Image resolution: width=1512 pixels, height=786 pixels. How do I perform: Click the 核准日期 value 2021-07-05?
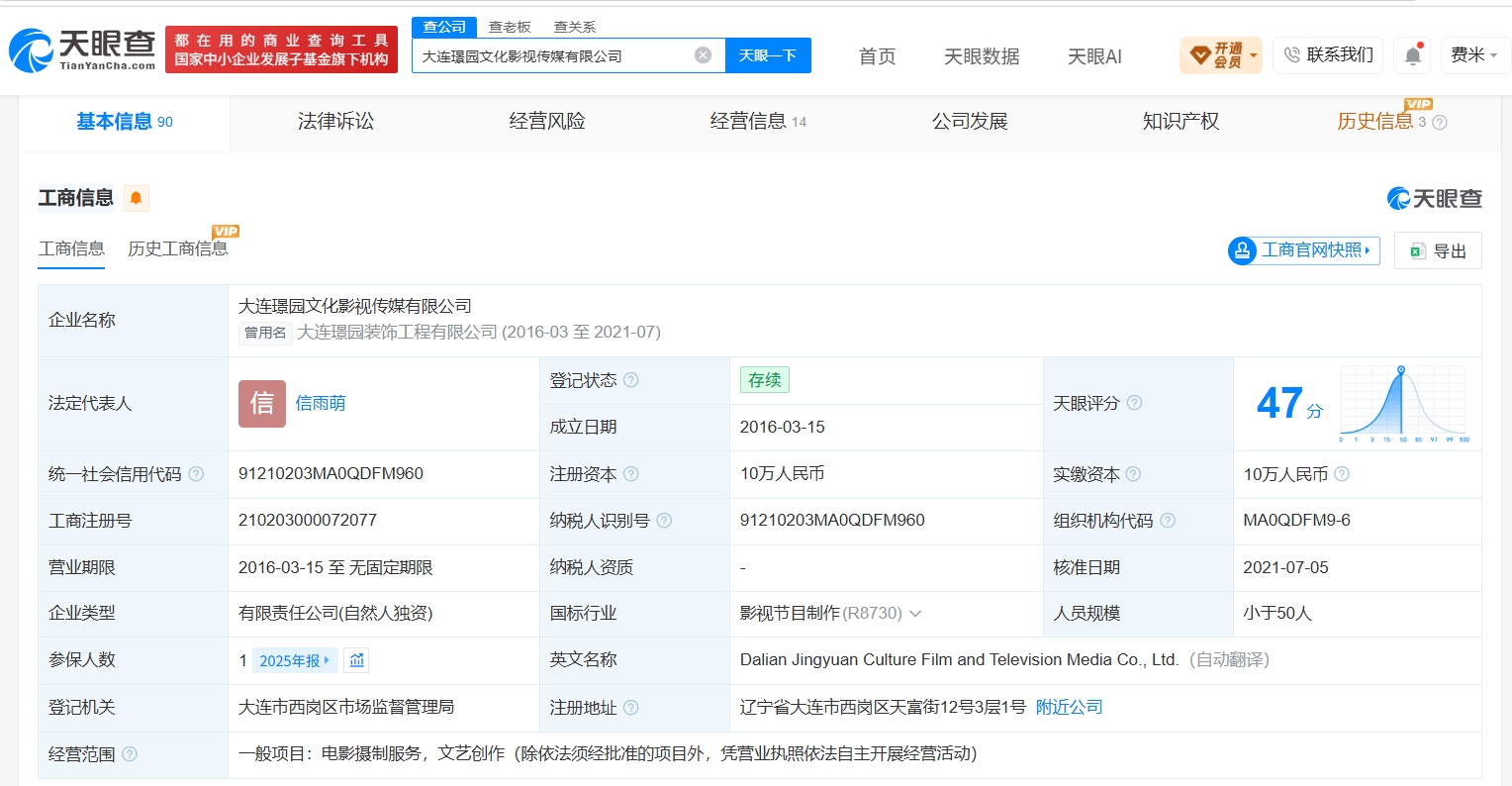[x=1286, y=568]
